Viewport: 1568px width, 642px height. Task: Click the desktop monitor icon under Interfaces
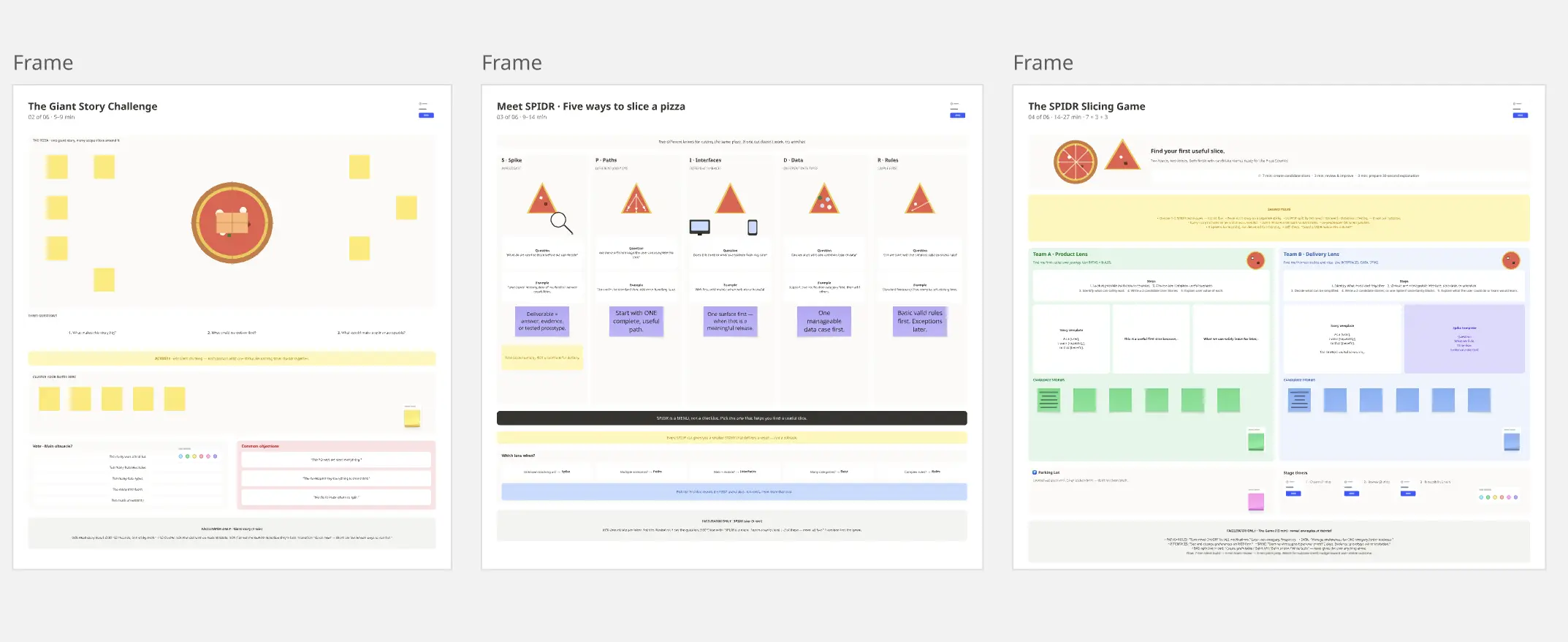click(x=699, y=227)
